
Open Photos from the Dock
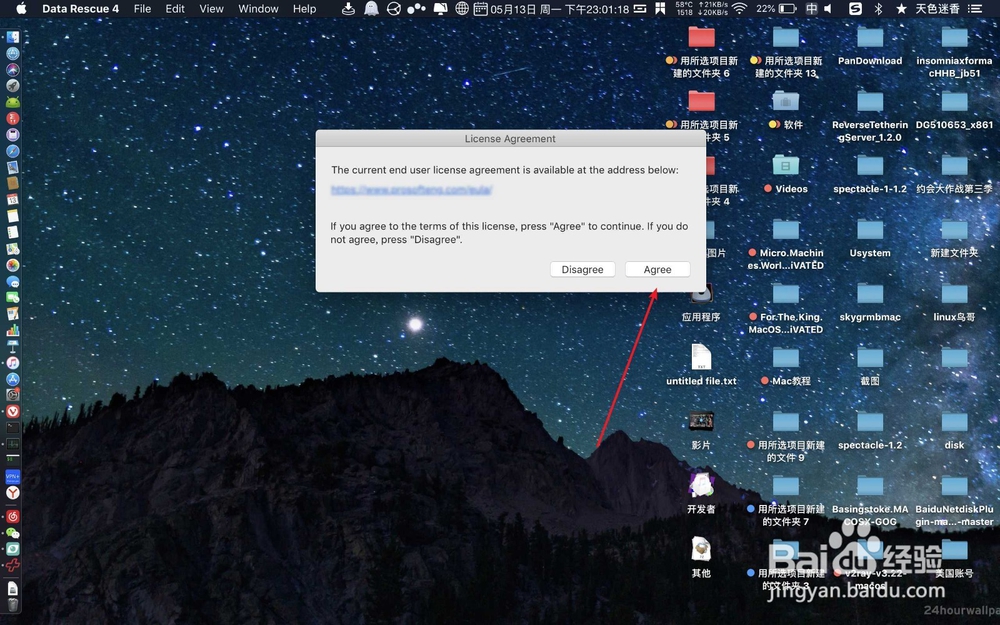pos(13,265)
